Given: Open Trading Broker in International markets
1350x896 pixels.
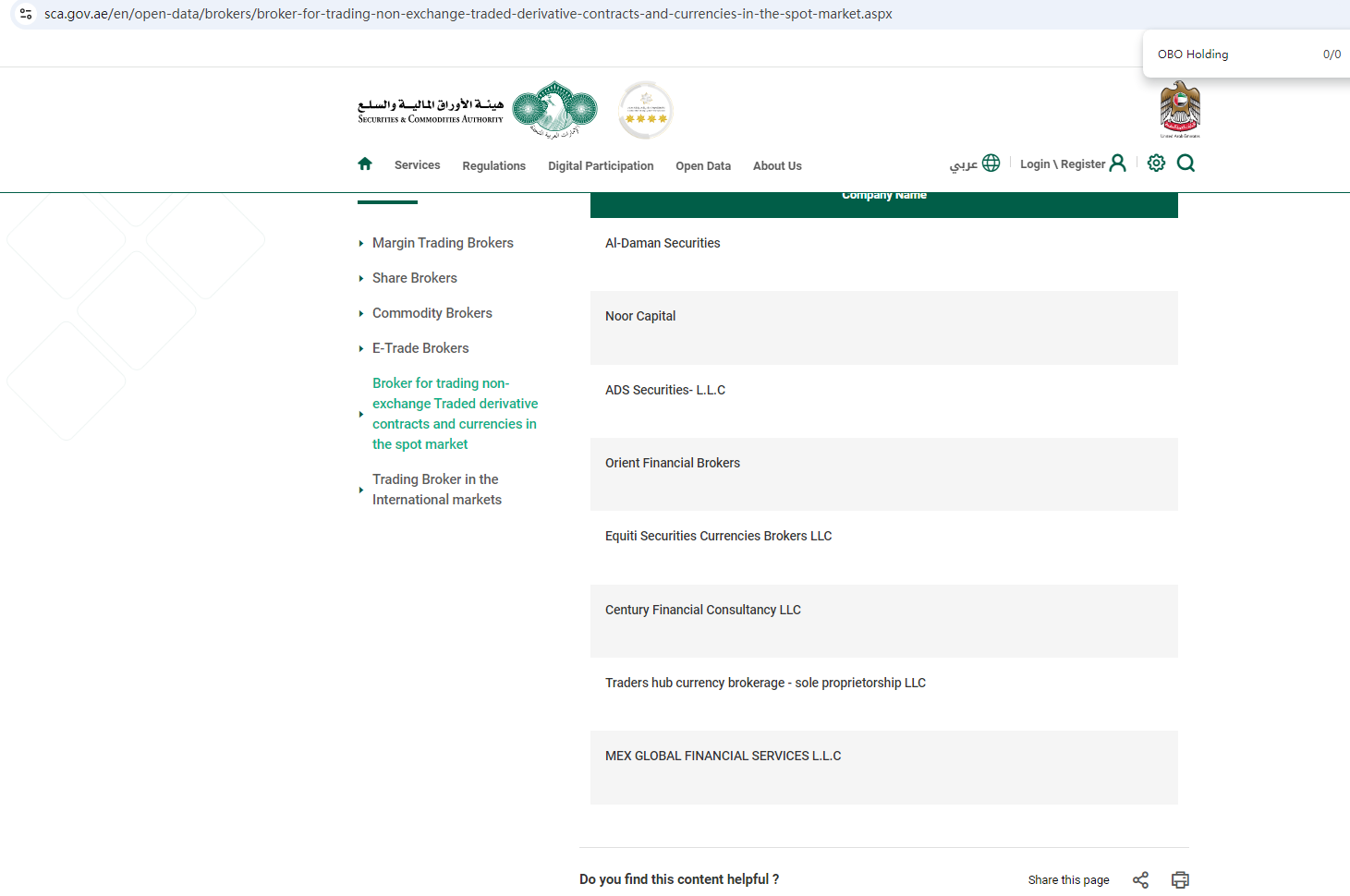Looking at the screenshot, I should (437, 490).
